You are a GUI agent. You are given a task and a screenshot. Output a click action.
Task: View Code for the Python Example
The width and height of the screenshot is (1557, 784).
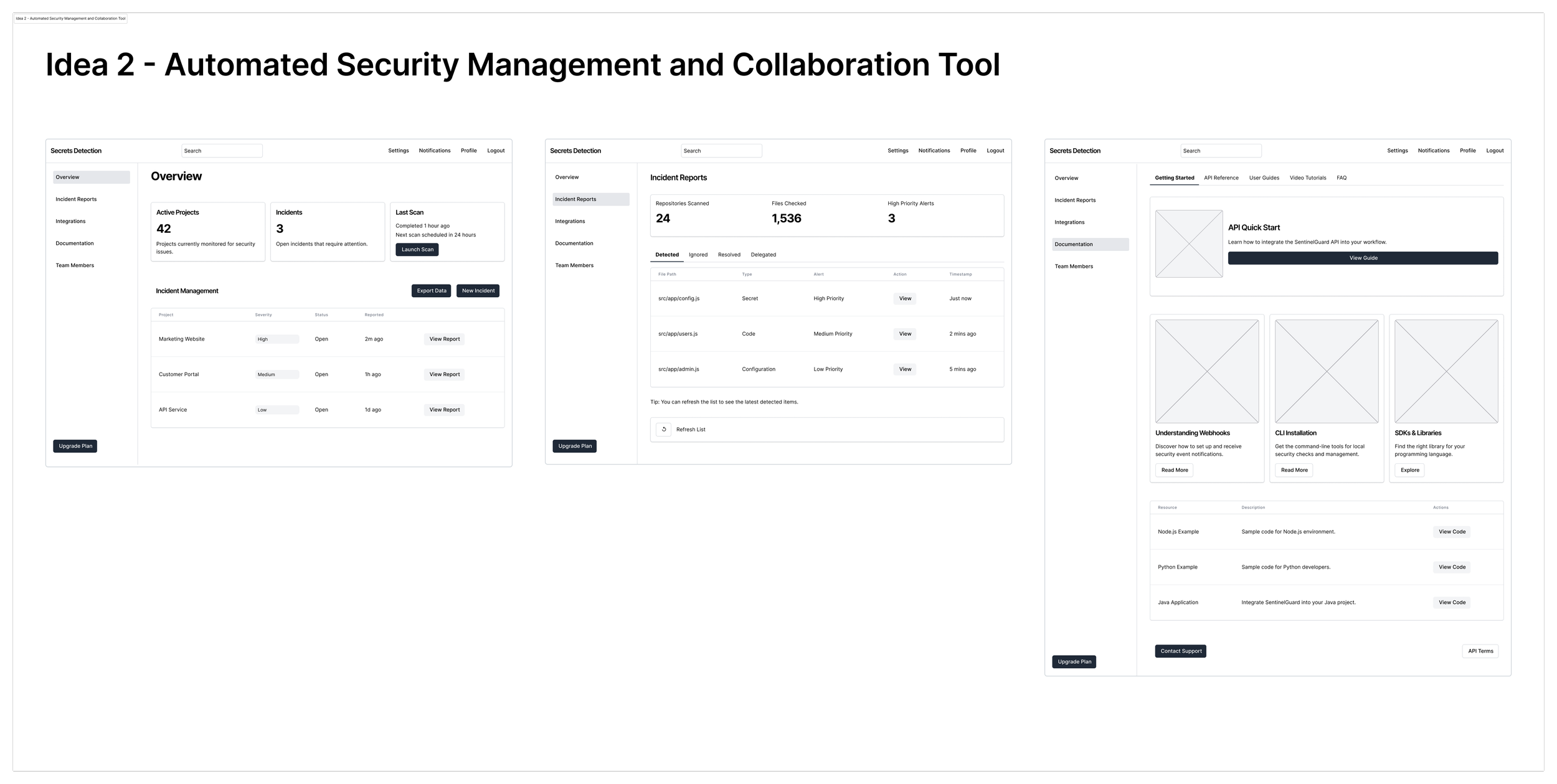[x=1451, y=567]
